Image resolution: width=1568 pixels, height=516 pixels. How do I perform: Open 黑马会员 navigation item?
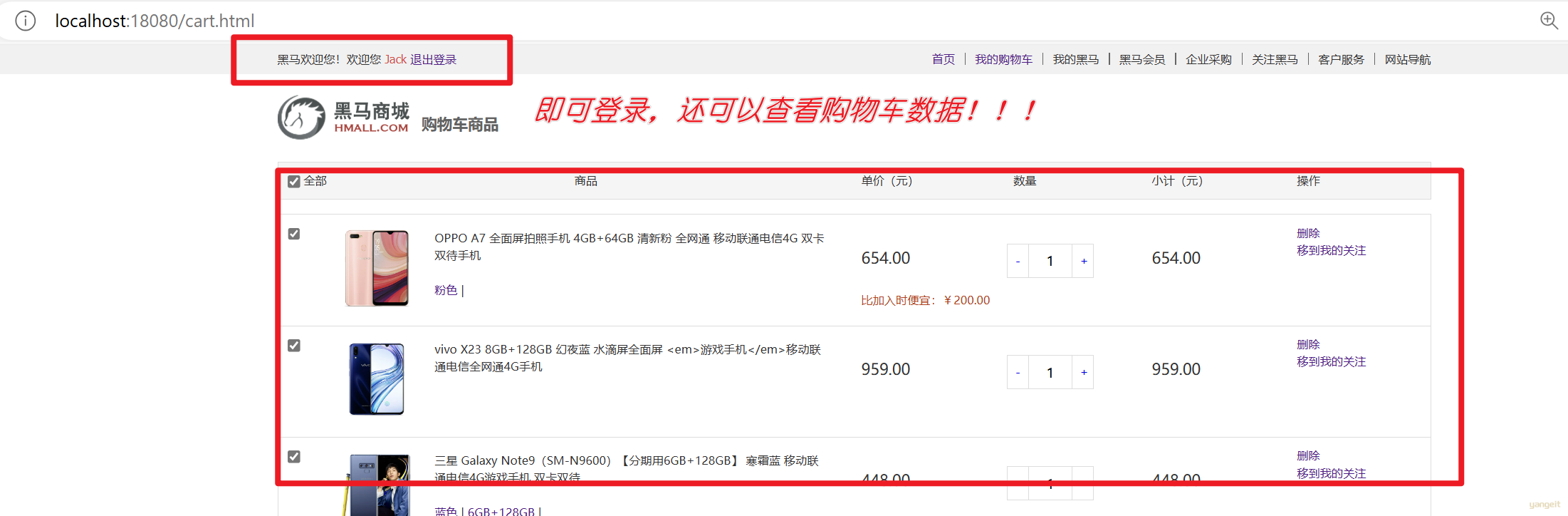[x=1142, y=59]
